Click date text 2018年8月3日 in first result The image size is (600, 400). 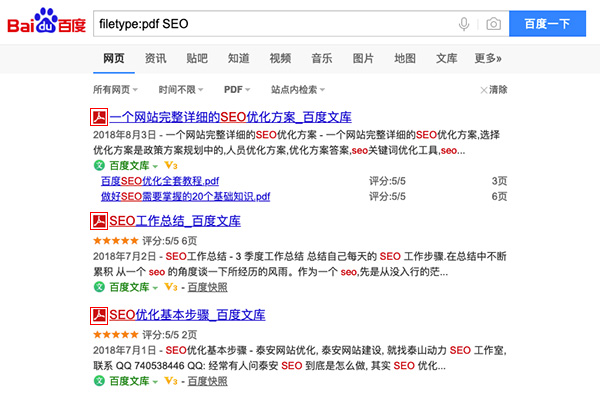125,135
